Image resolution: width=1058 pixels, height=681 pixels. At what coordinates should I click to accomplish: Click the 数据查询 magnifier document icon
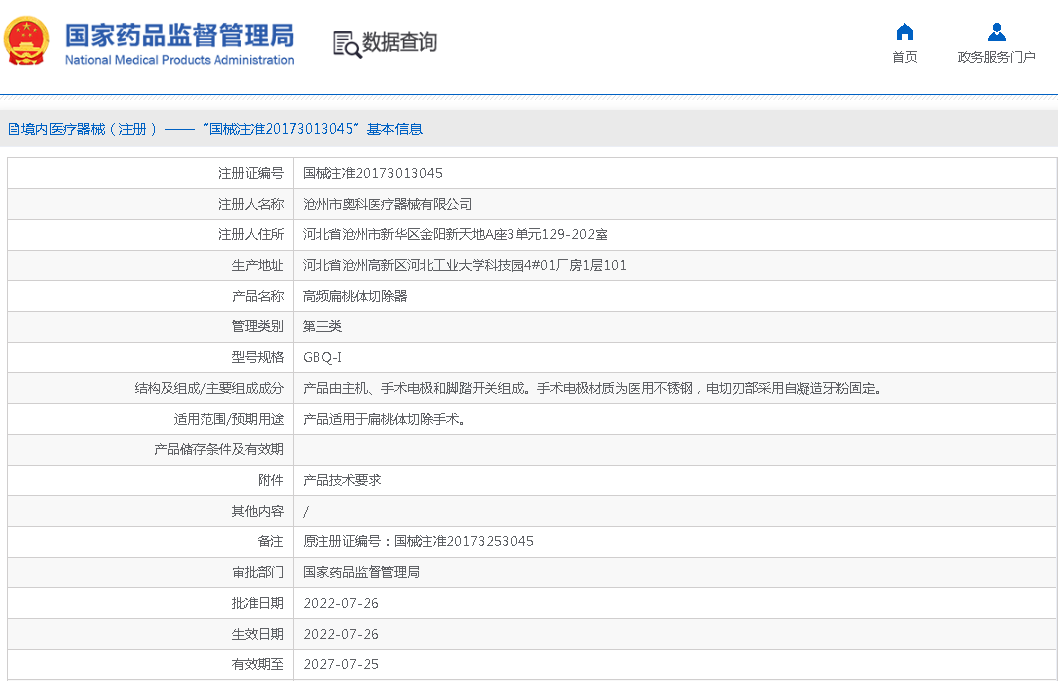click(346, 44)
